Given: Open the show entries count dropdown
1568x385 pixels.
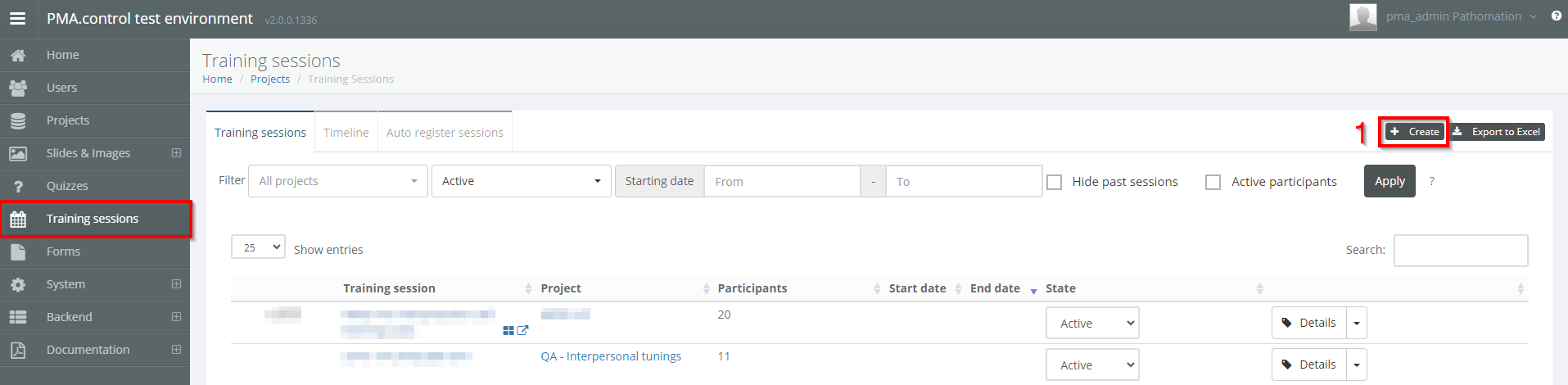Looking at the screenshot, I should pos(258,247).
